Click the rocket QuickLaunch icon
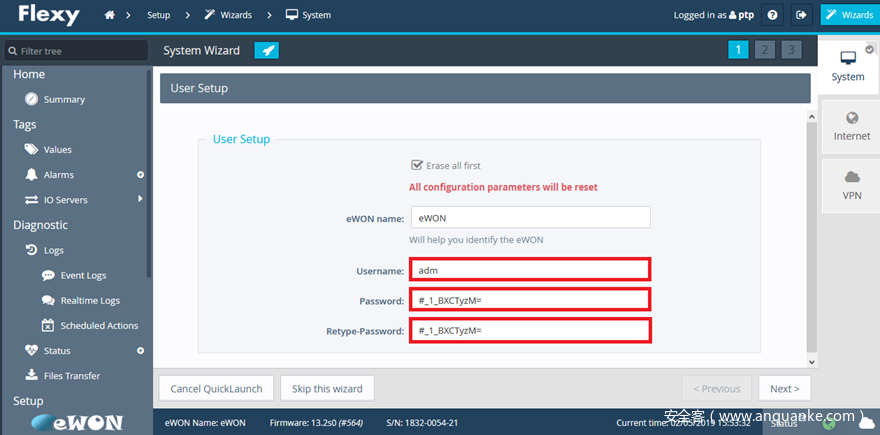The width and height of the screenshot is (880, 435). (x=266, y=50)
